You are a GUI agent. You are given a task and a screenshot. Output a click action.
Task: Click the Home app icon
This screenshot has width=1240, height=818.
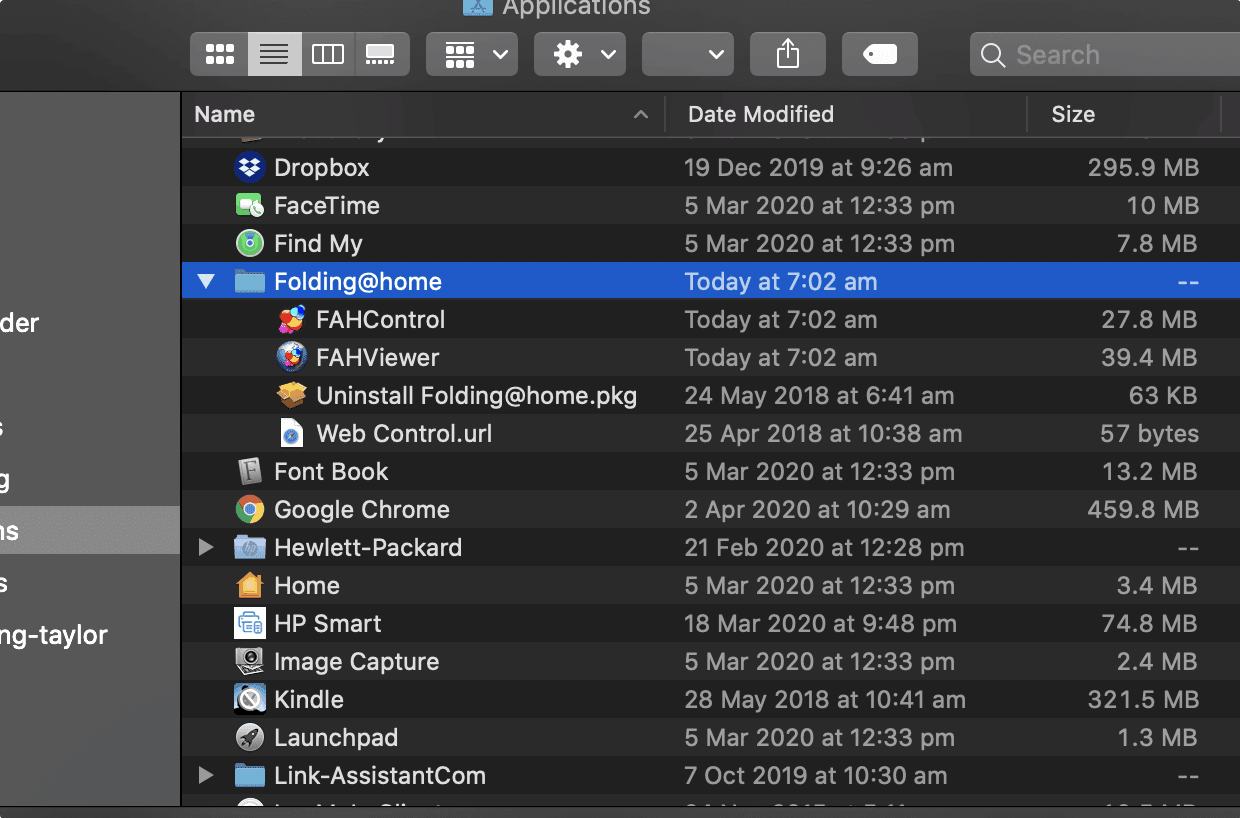249,585
